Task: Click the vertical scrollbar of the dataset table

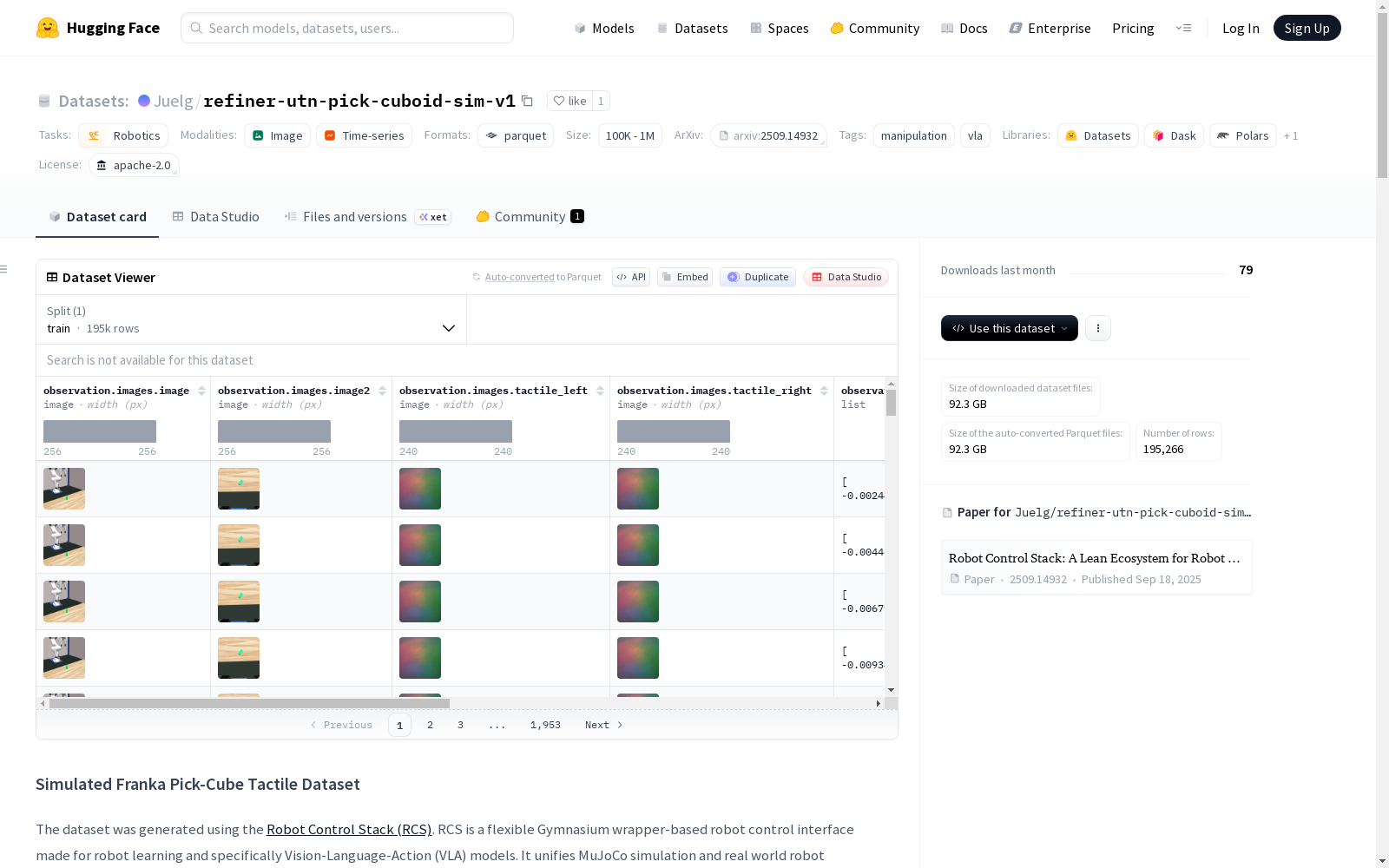Action: pos(891,403)
